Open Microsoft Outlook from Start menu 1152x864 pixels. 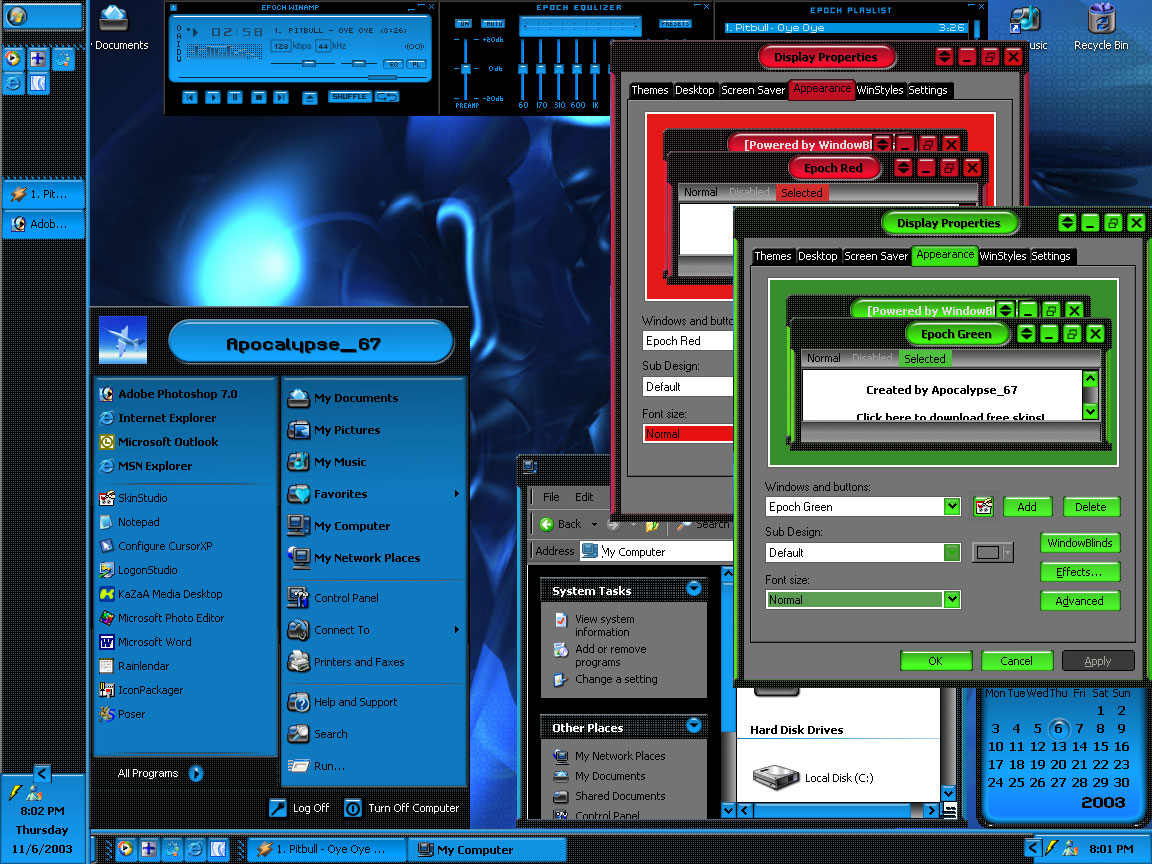pyautogui.click(x=168, y=442)
